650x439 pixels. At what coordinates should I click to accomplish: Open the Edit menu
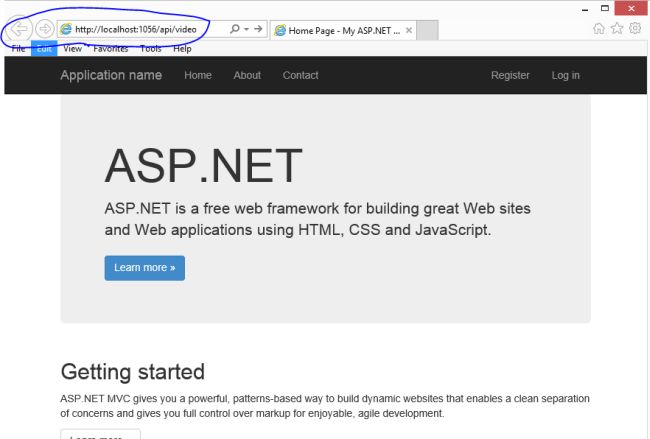click(x=44, y=49)
